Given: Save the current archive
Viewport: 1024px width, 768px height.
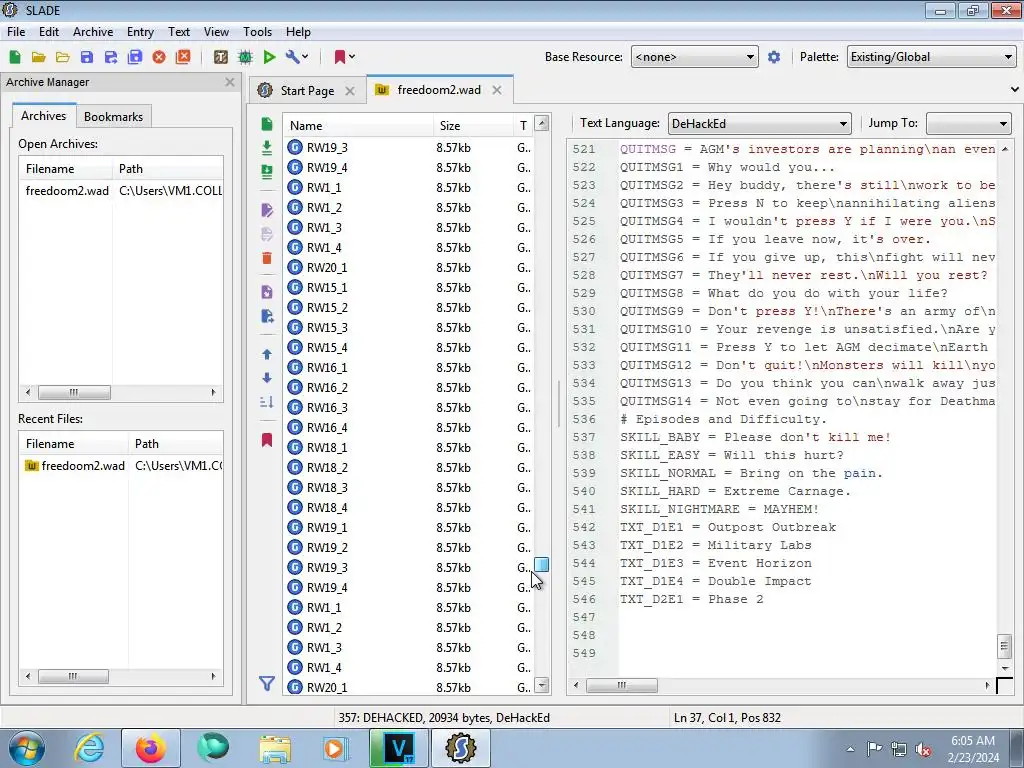Looking at the screenshot, I should (87, 57).
